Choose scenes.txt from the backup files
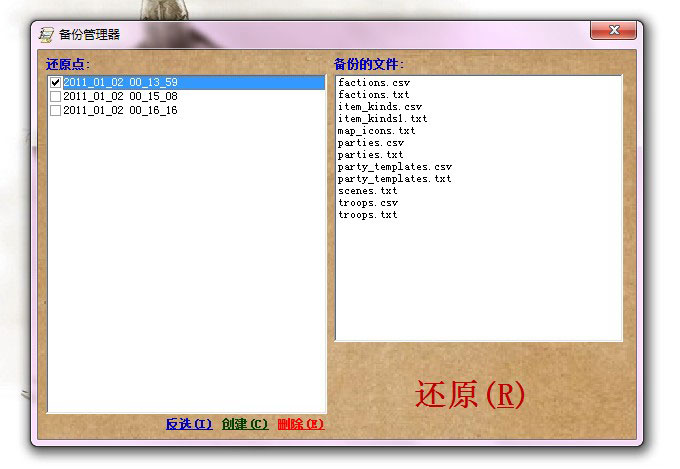 pos(367,191)
